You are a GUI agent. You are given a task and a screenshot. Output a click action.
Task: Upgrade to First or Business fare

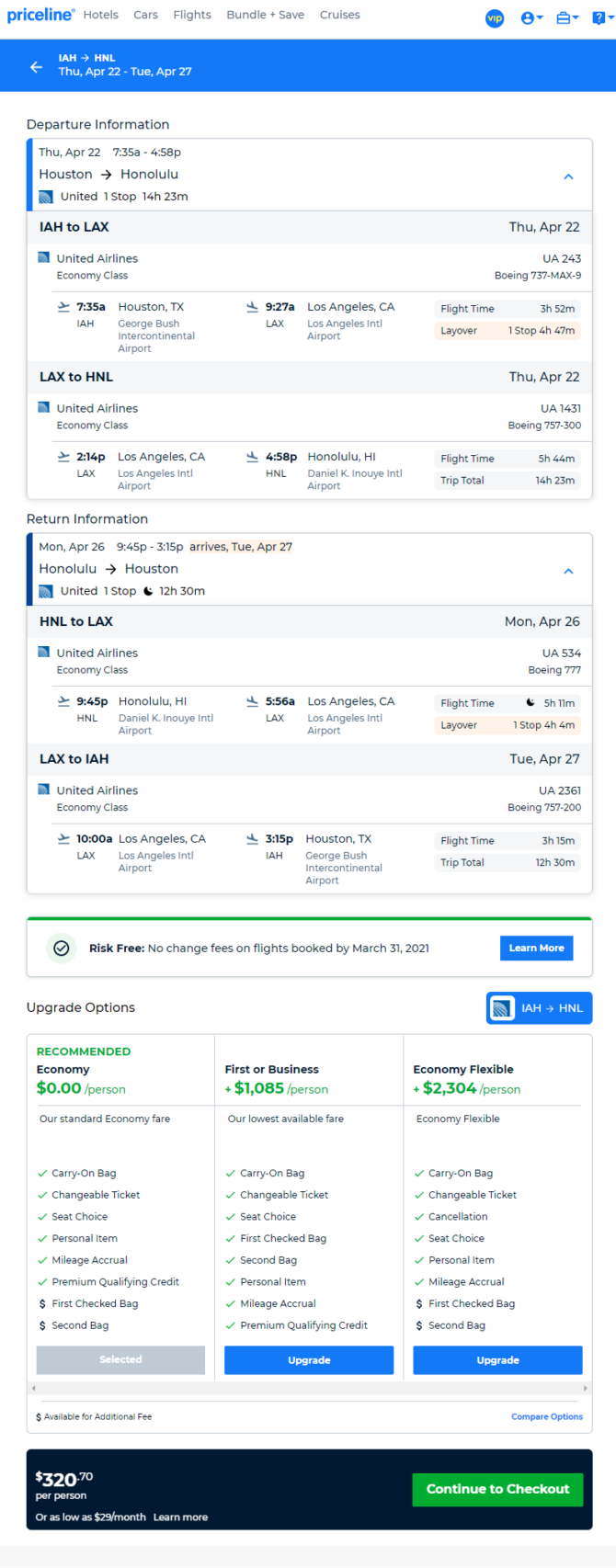(x=309, y=1360)
